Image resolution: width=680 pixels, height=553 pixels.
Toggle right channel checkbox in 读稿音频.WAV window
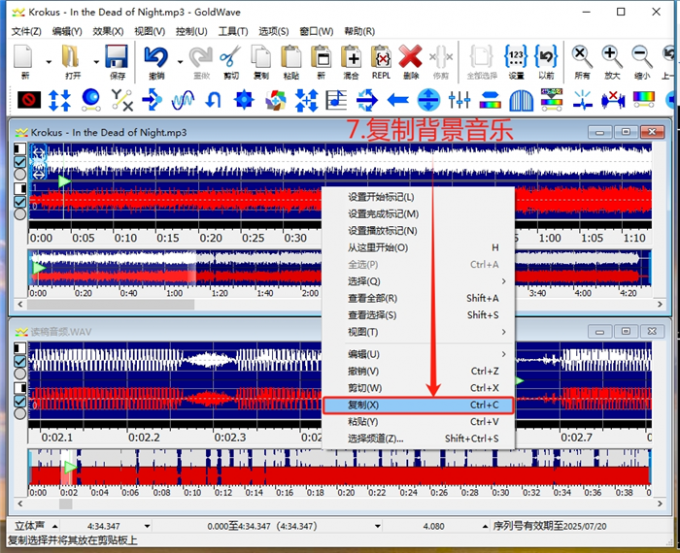pos(20,401)
